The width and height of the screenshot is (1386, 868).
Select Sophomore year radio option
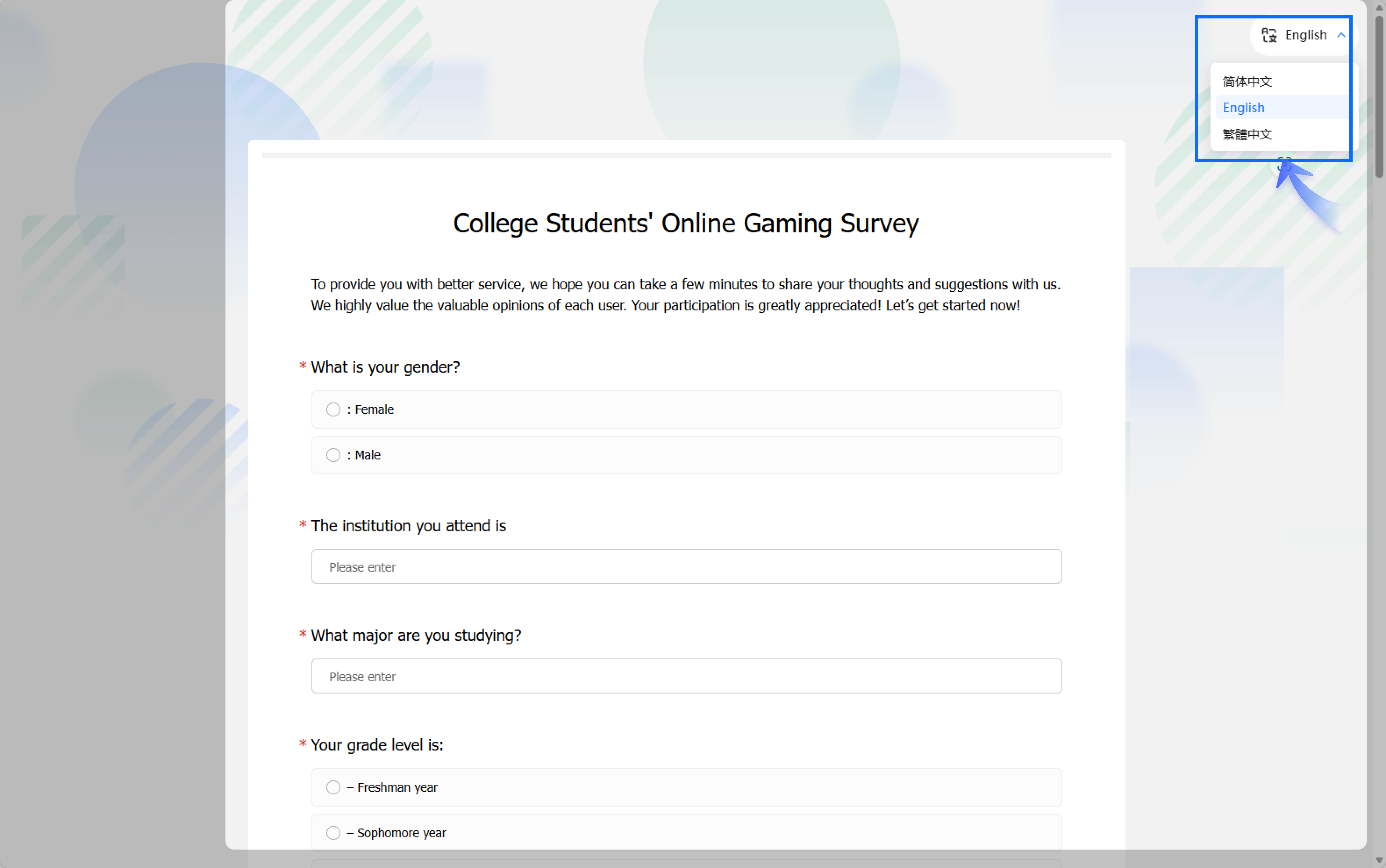pyautogui.click(x=333, y=833)
